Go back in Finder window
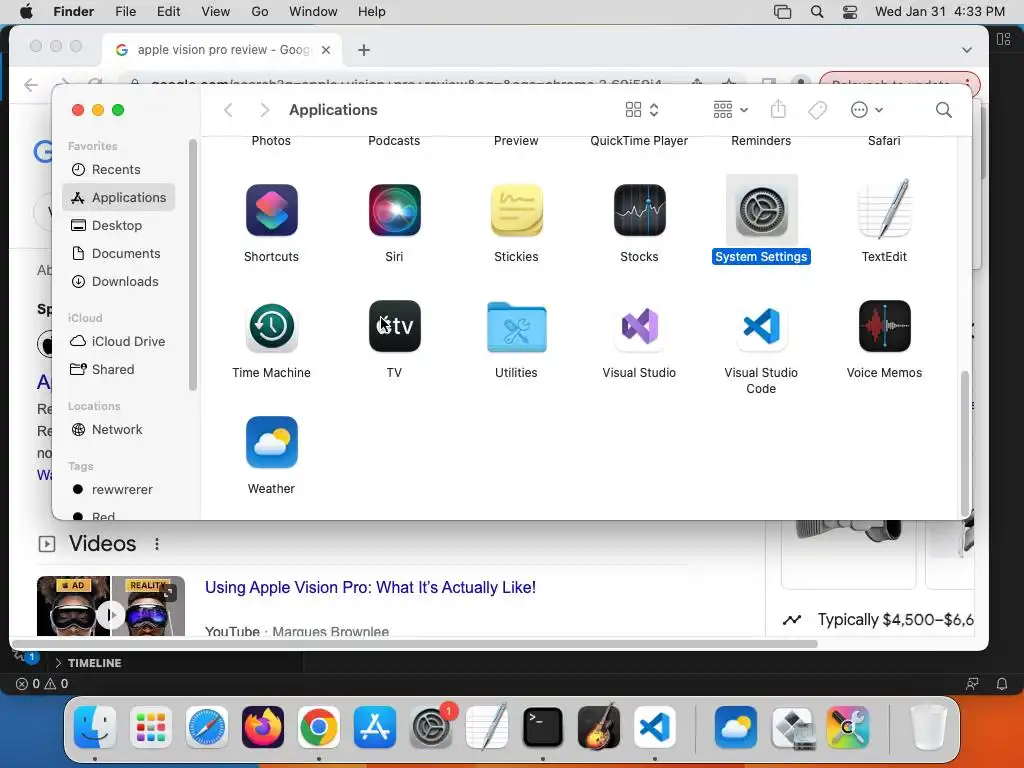 pos(228,110)
